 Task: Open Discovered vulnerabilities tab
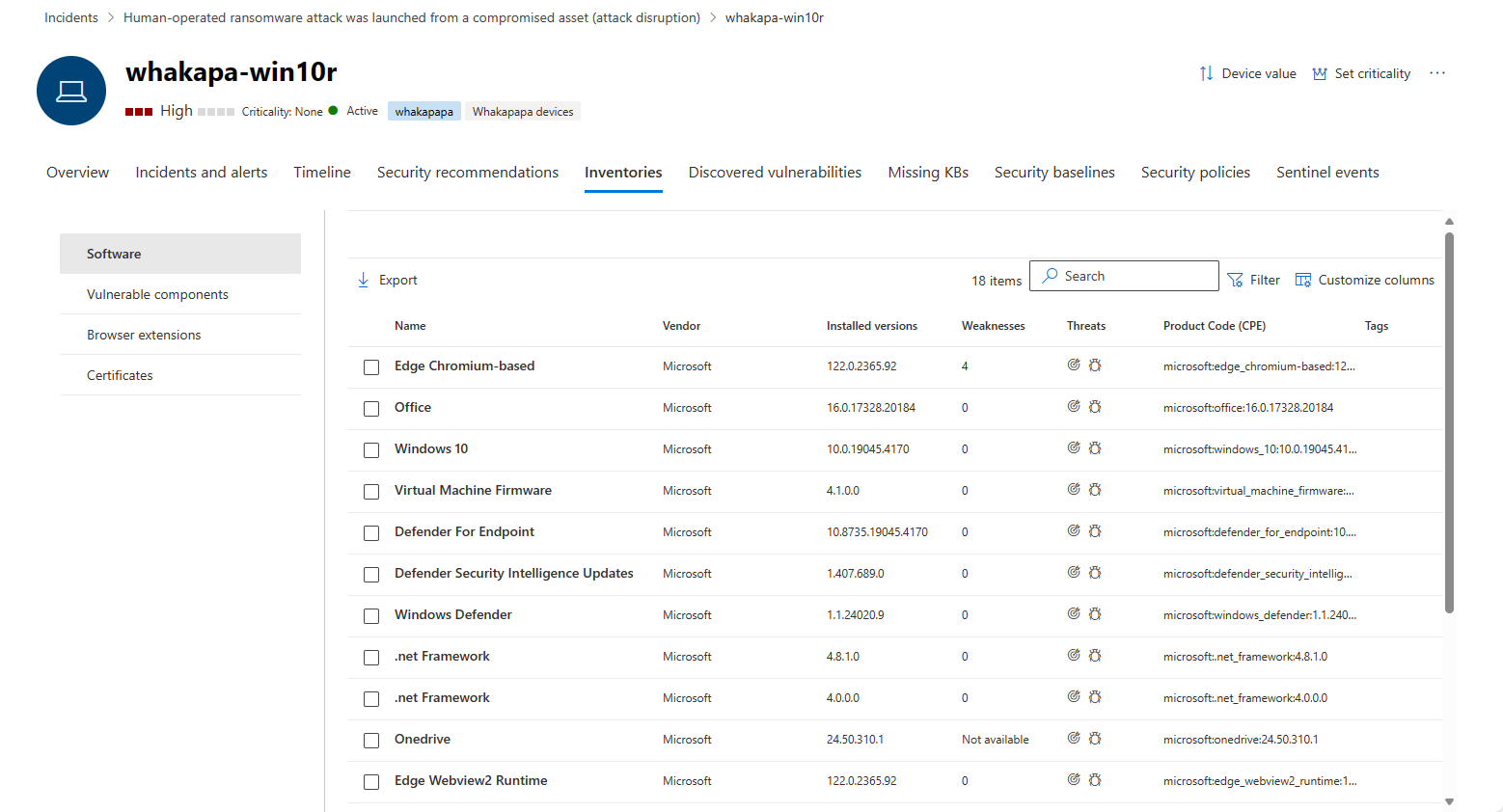[775, 173]
